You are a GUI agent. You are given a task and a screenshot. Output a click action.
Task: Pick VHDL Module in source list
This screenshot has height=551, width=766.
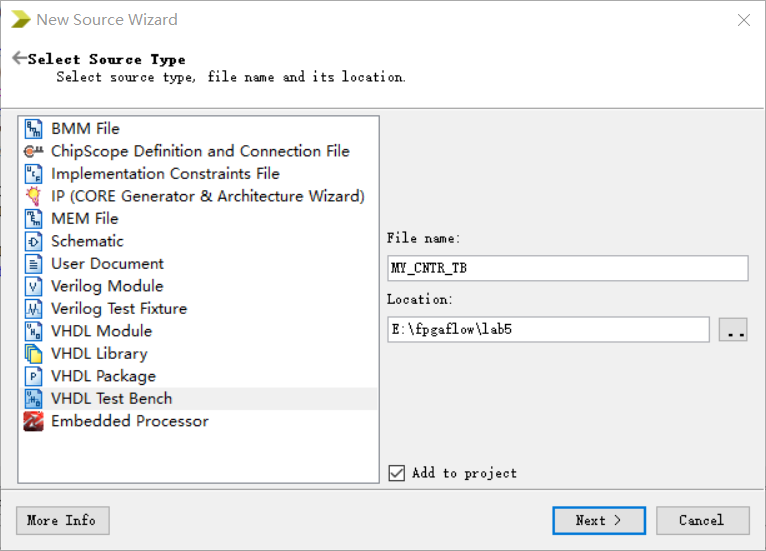click(x=101, y=331)
